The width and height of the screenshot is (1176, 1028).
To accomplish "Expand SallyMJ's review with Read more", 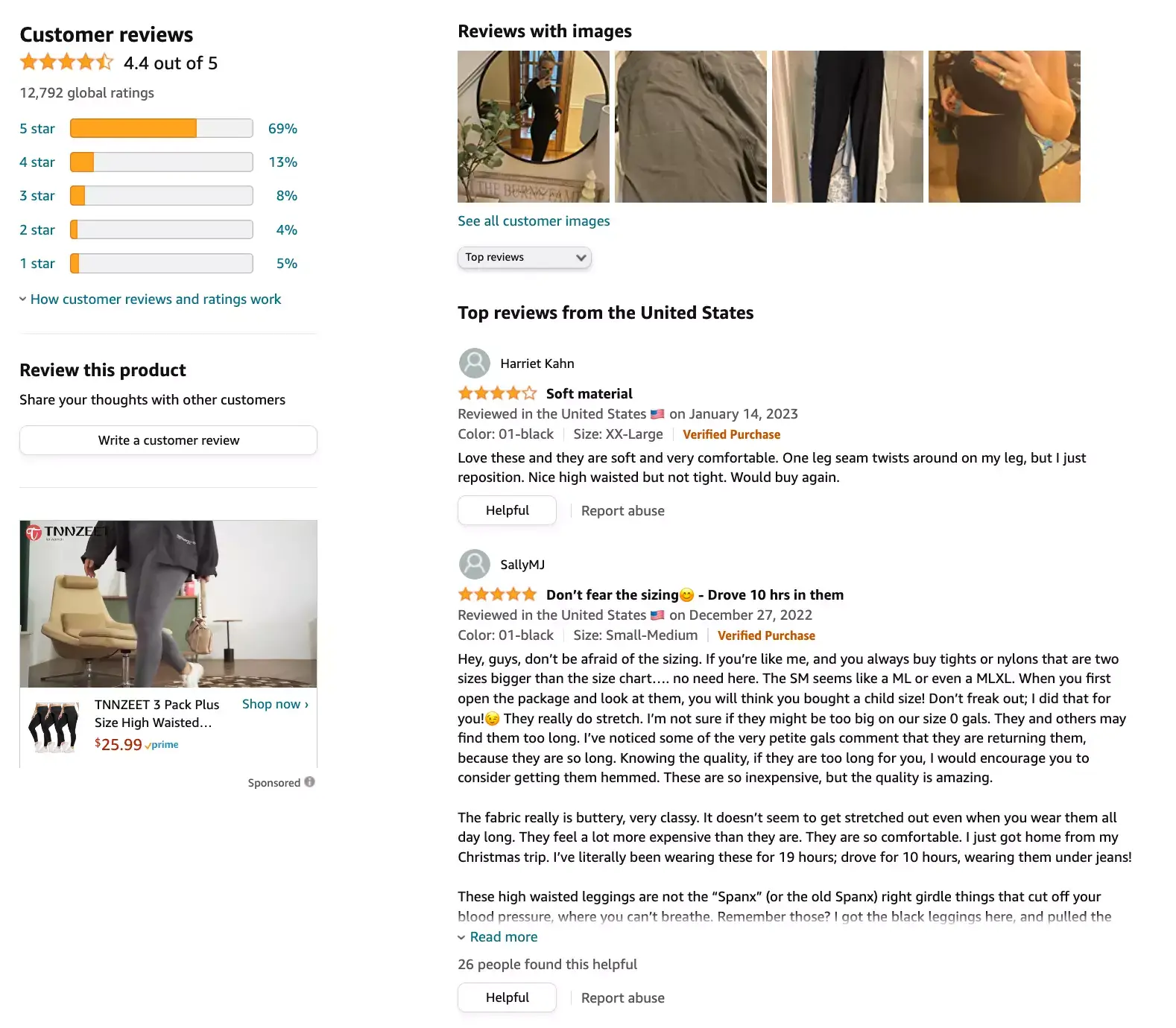I will (503, 936).
